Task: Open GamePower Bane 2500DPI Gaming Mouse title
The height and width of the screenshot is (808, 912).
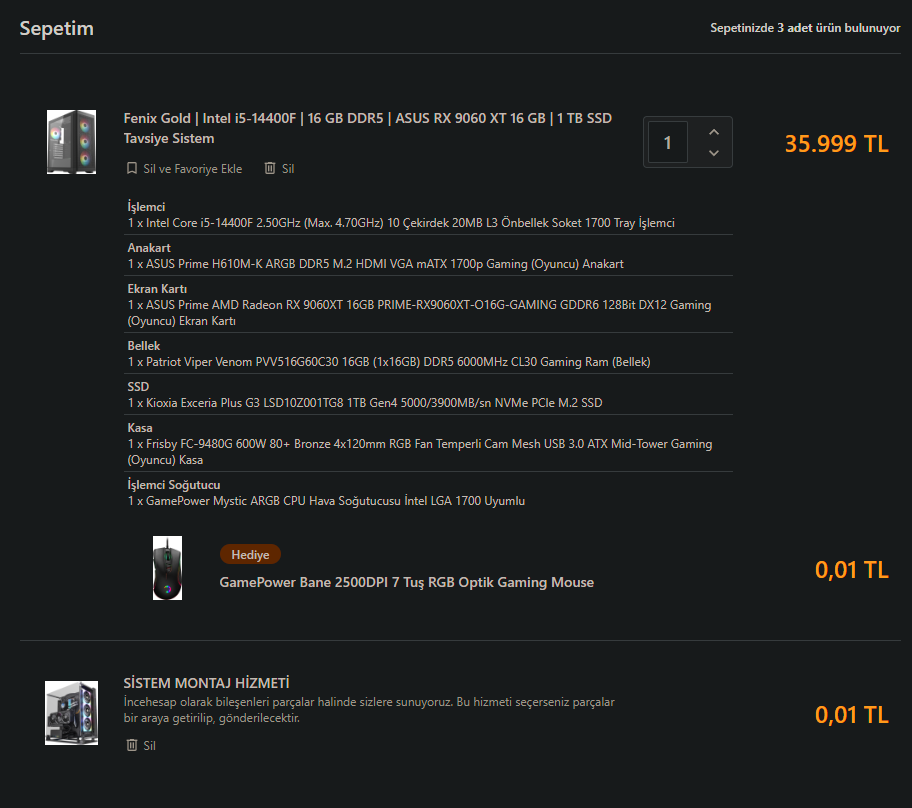Action: pyautogui.click(x=407, y=582)
